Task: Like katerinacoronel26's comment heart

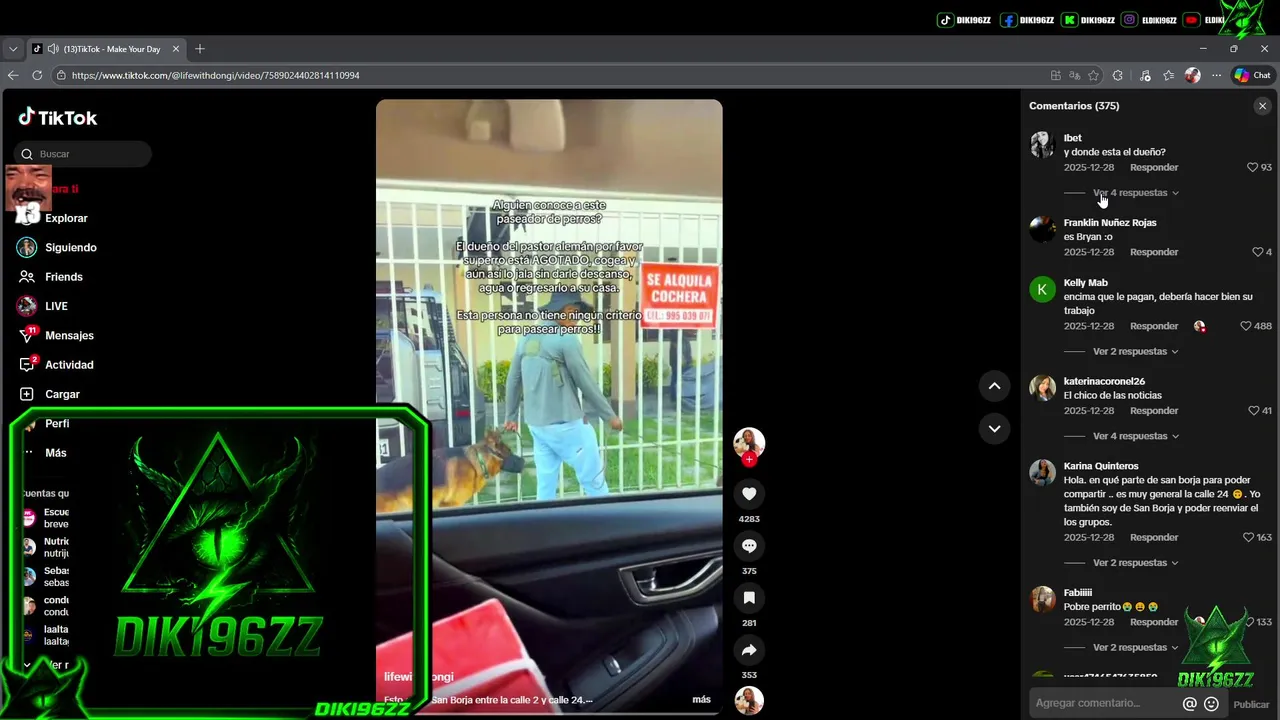Action: point(1253,411)
